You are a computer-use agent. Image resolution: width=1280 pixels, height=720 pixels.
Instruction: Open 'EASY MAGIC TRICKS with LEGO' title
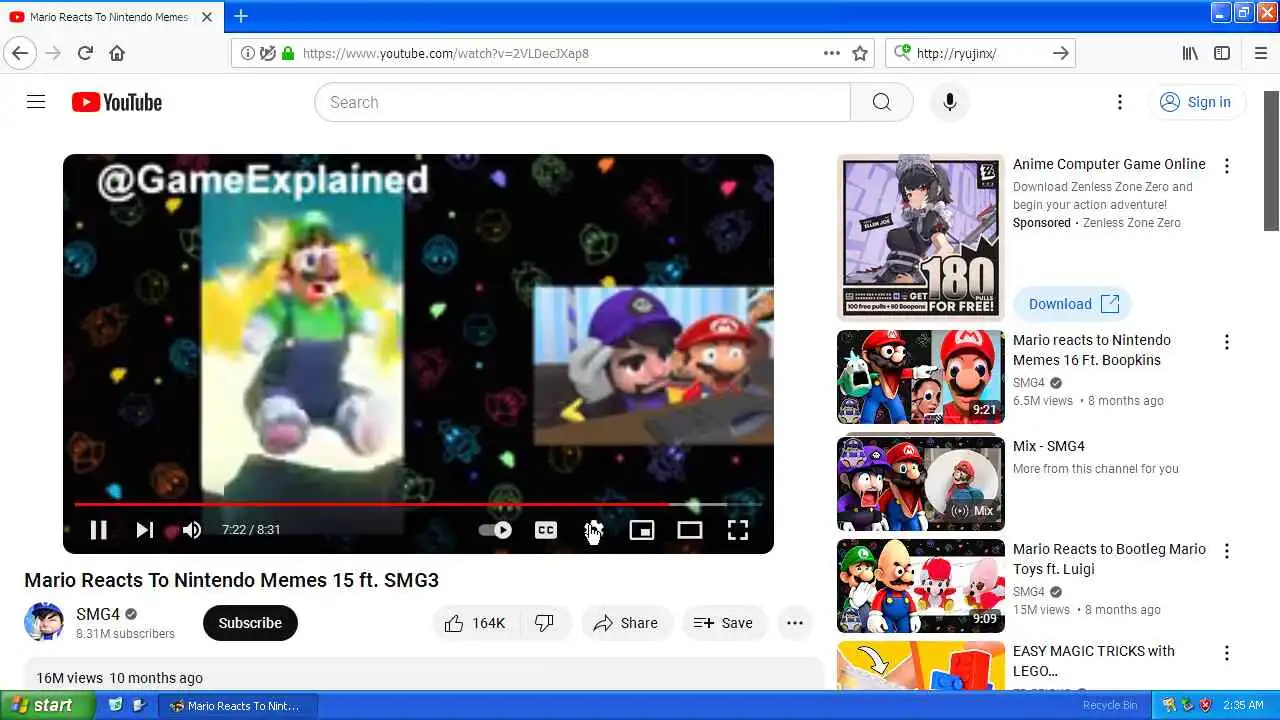click(1094, 661)
